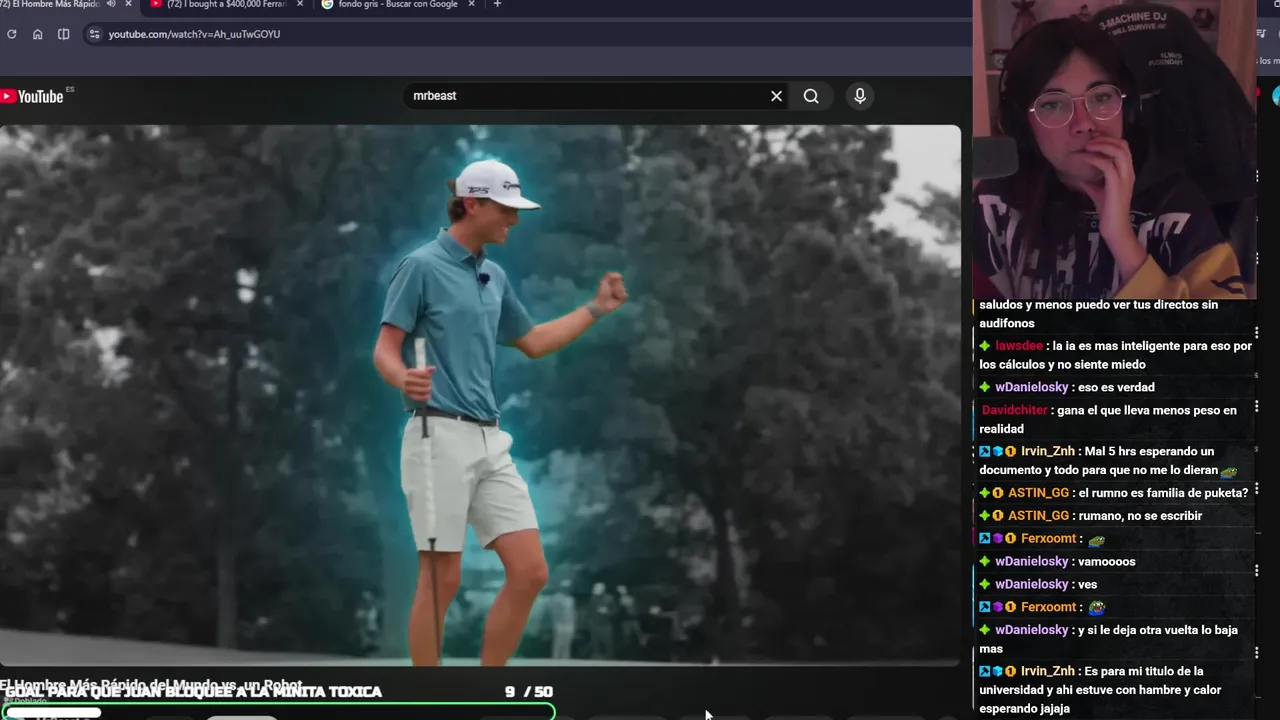Click wDanielosky on the 'ves' message

(1032, 585)
